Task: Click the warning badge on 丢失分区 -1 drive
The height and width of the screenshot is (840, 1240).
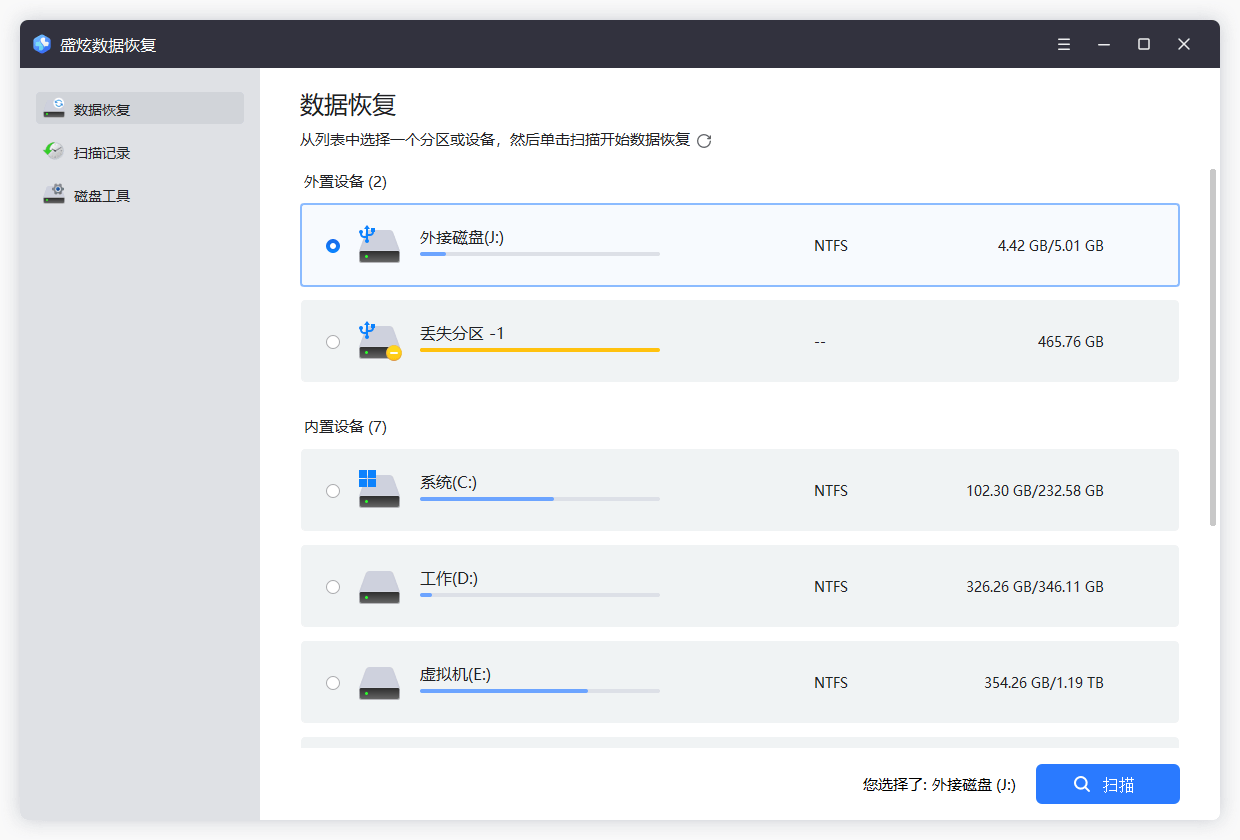Action: pos(392,354)
